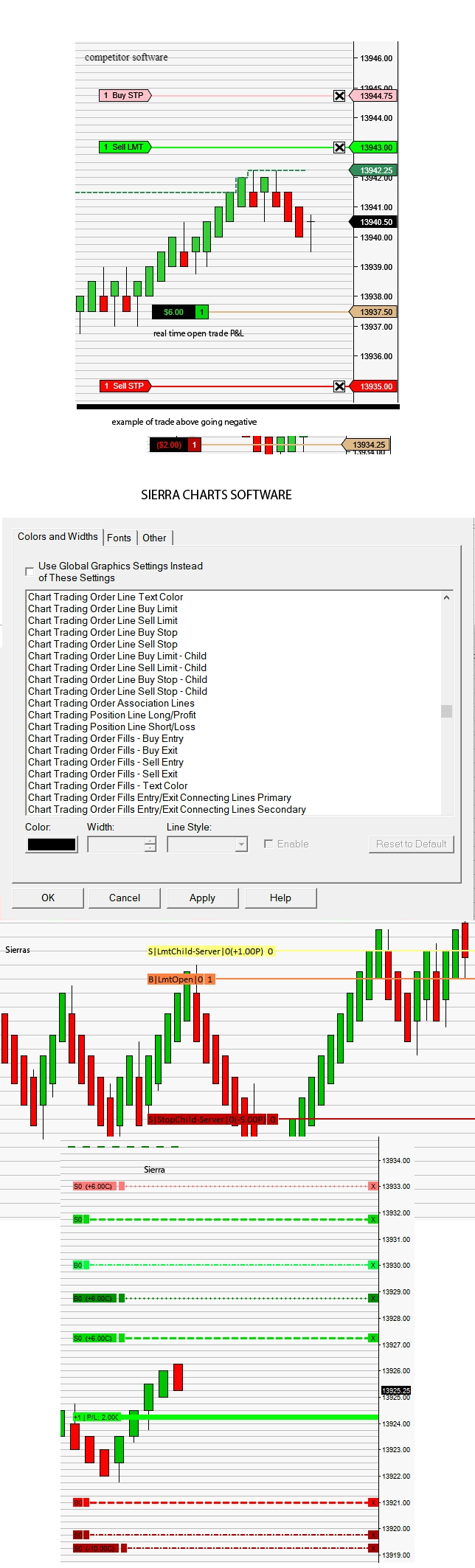The width and height of the screenshot is (475, 1568).
Task: Switch to the Other tab
Action: 154,538
